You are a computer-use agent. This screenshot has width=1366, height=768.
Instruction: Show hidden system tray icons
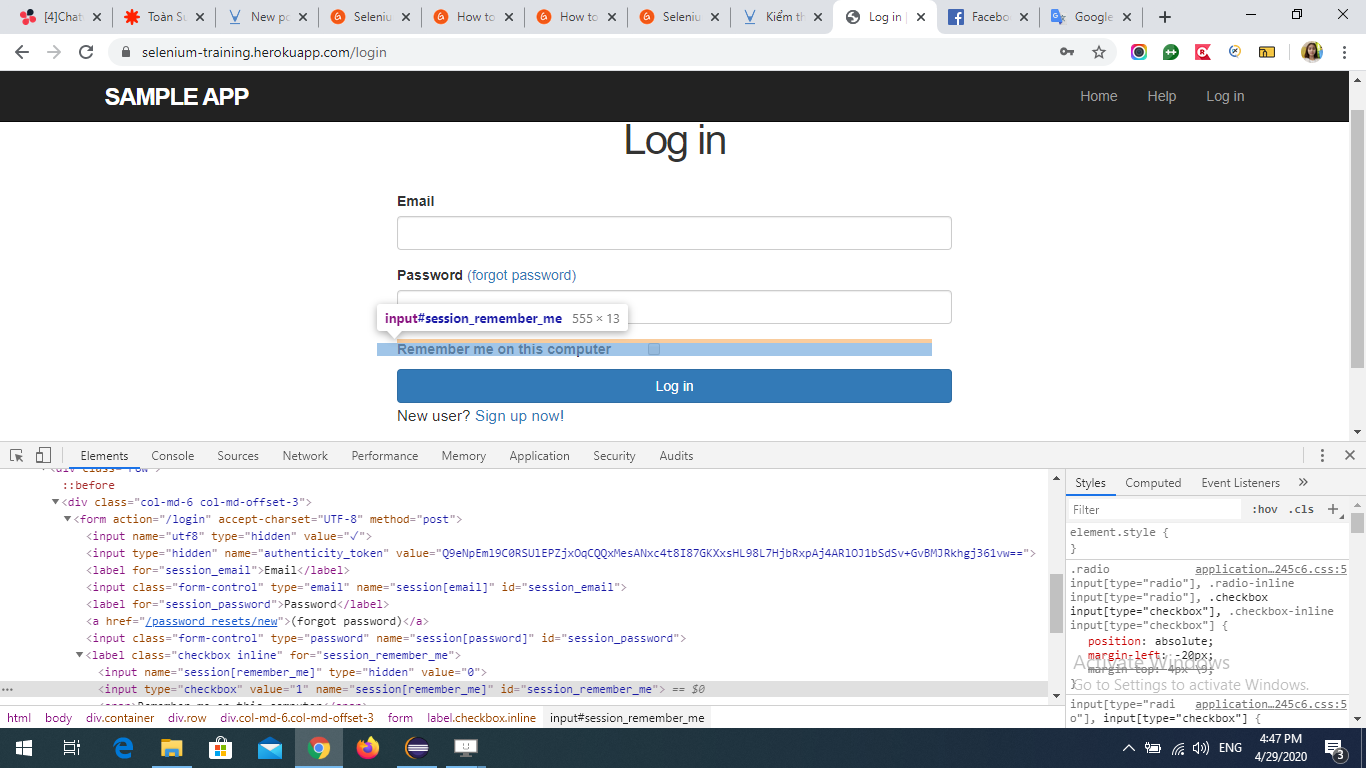coord(1129,748)
